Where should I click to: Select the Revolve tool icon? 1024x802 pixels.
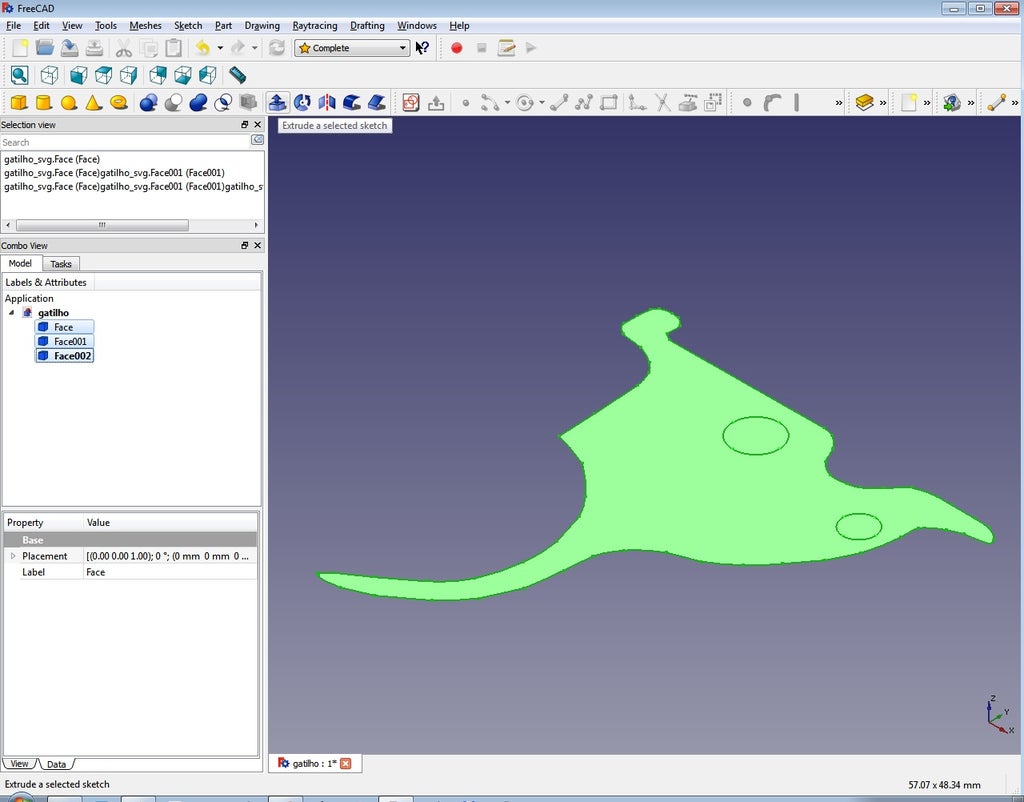pos(302,102)
